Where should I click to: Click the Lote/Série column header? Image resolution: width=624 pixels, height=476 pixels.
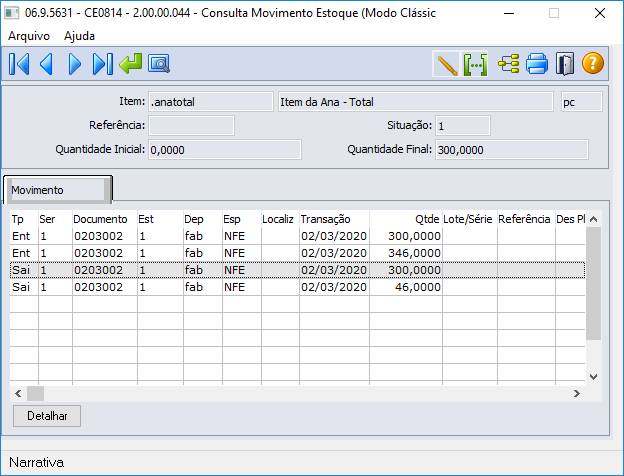(470, 219)
